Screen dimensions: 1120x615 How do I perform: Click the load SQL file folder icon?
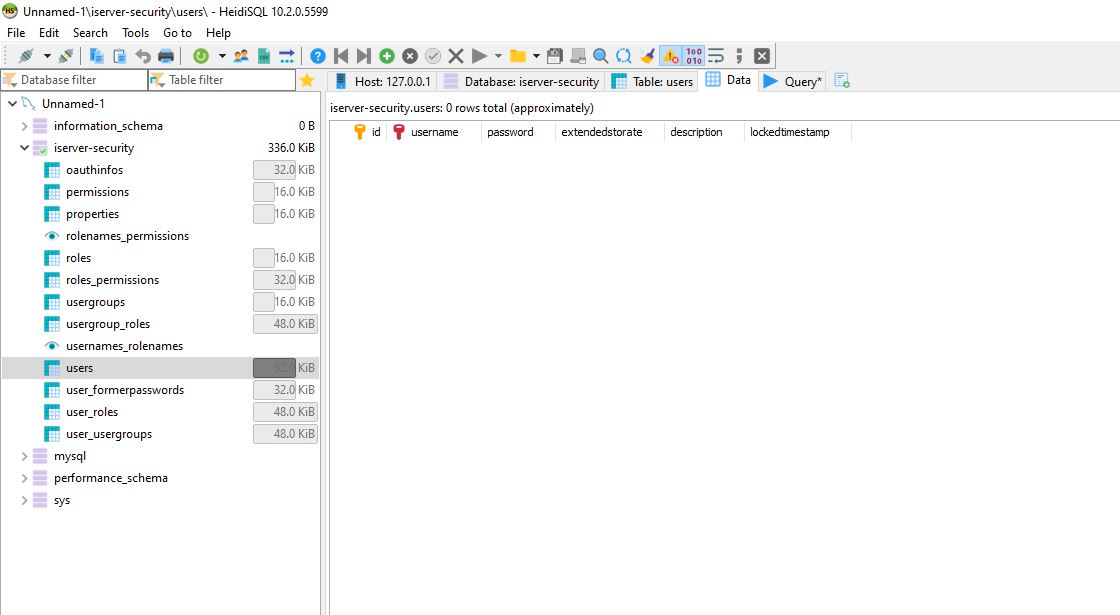[x=518, y=56]
